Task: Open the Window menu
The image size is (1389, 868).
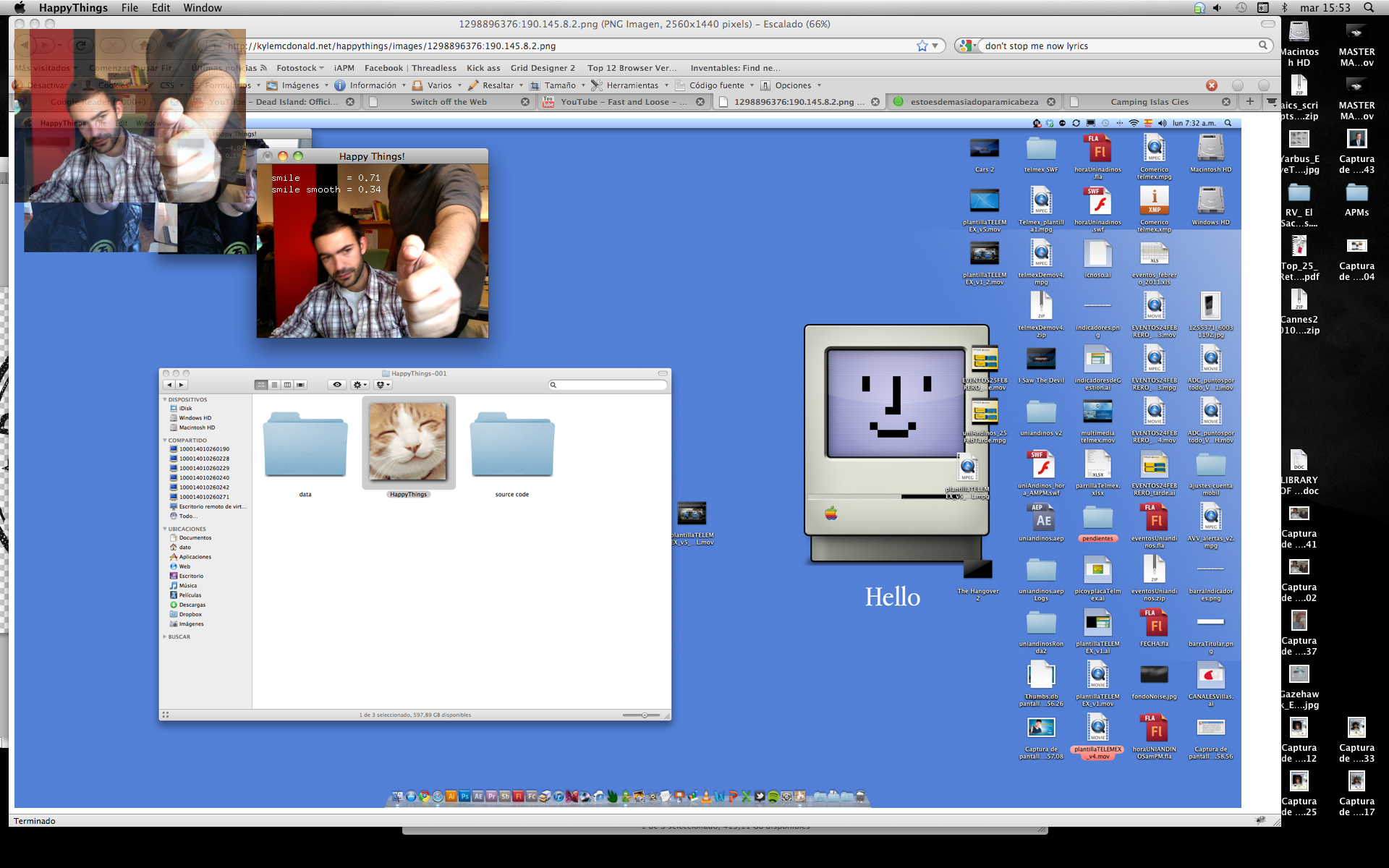Action: tap(202, 7)
